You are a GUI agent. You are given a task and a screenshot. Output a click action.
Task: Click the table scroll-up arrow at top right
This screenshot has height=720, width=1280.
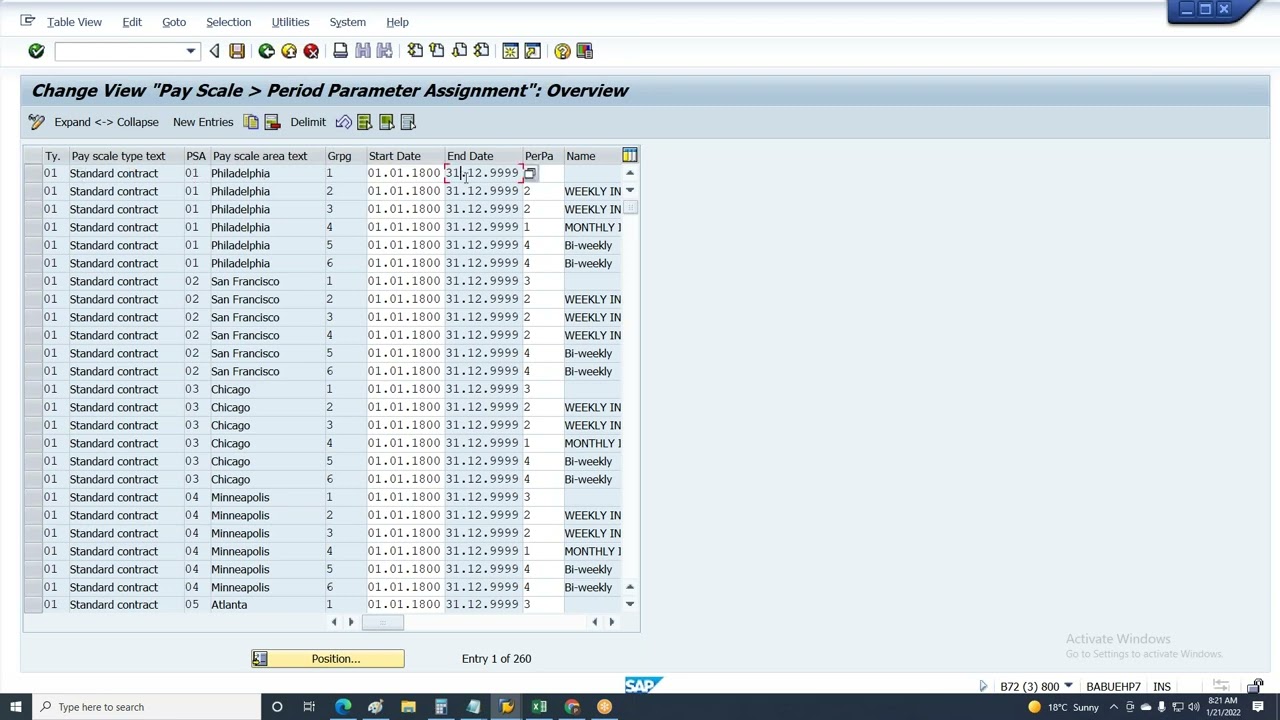[630, 173]
